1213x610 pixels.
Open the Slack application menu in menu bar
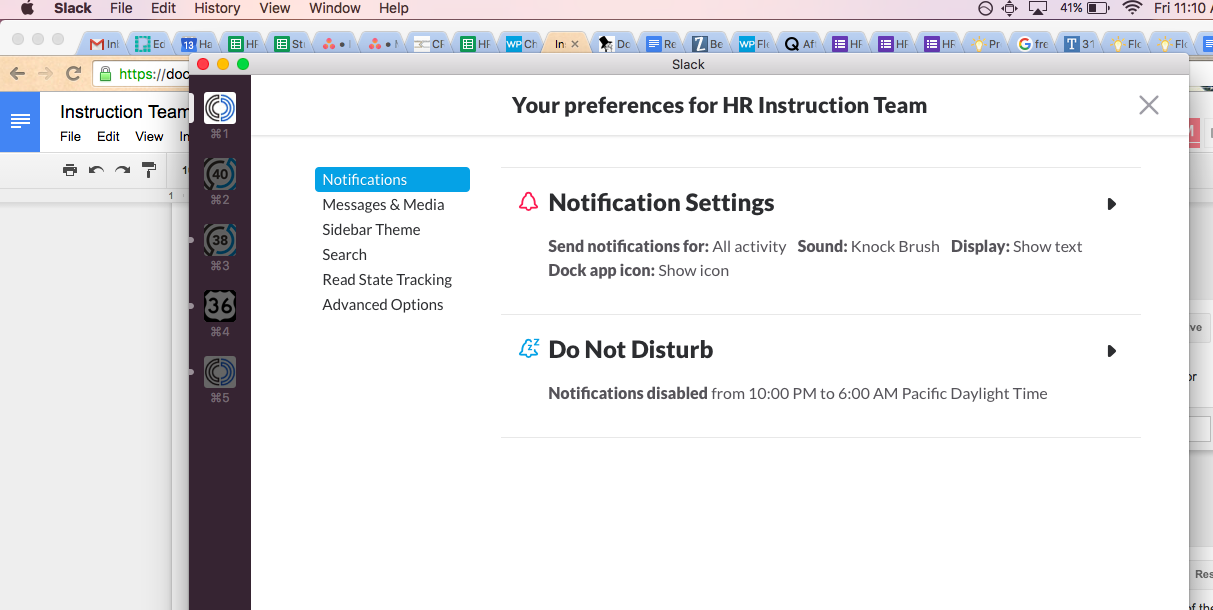73,8
